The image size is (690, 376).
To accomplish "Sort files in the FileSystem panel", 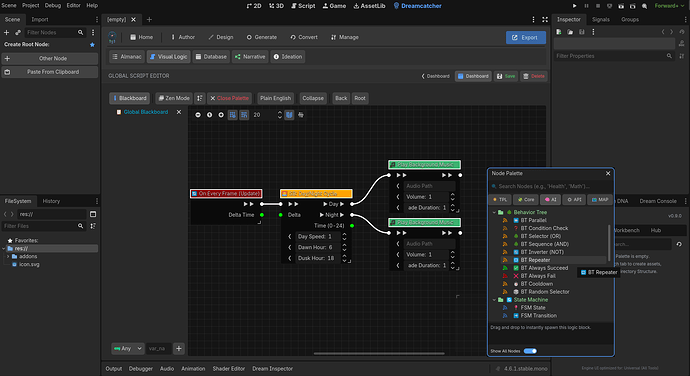I will point(93,226).
